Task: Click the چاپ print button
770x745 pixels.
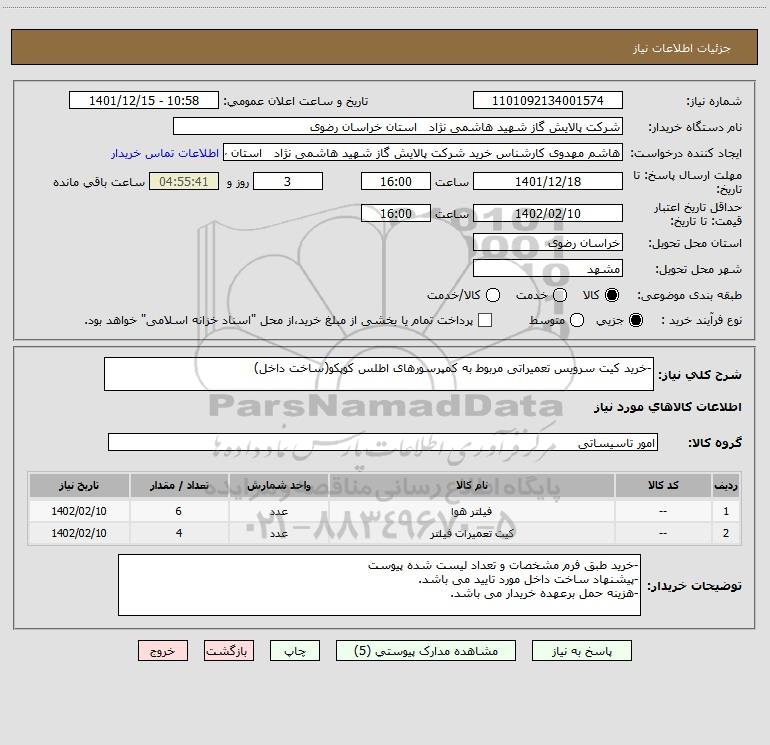Action: pyautogui.click(x=295, y=651)
